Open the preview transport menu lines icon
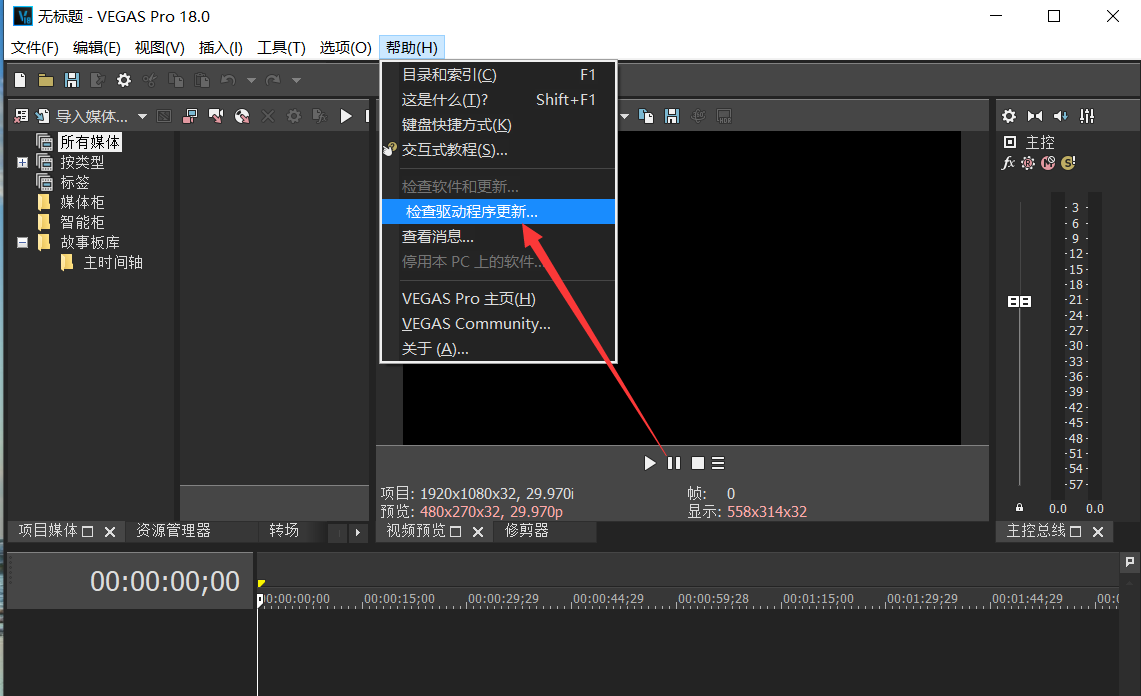 tap(718, 463)
